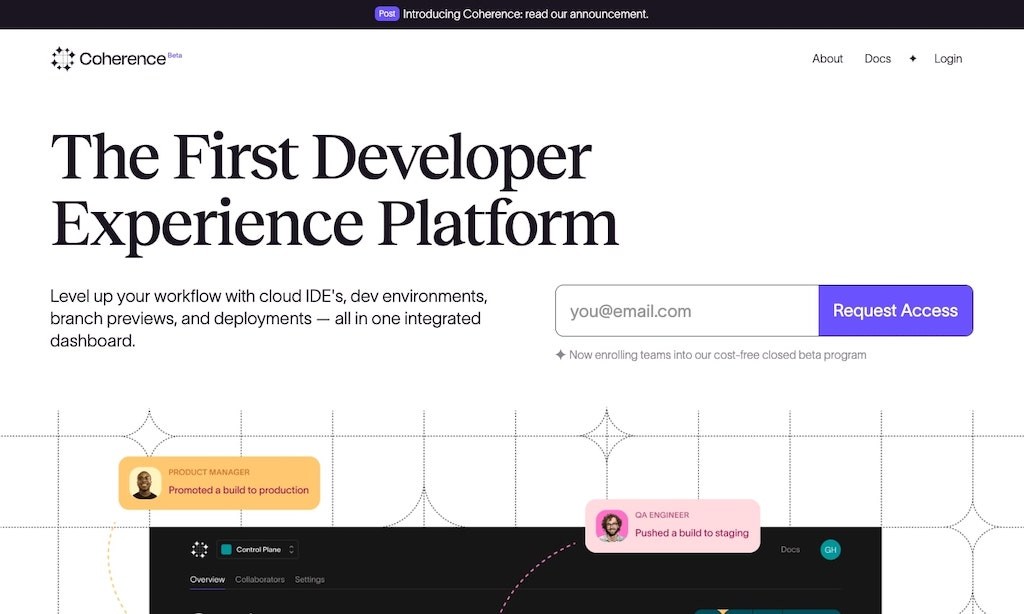Open Docs in the top navigation
The width and height of the screenshot is (1024, 614).
coord(878,59)
